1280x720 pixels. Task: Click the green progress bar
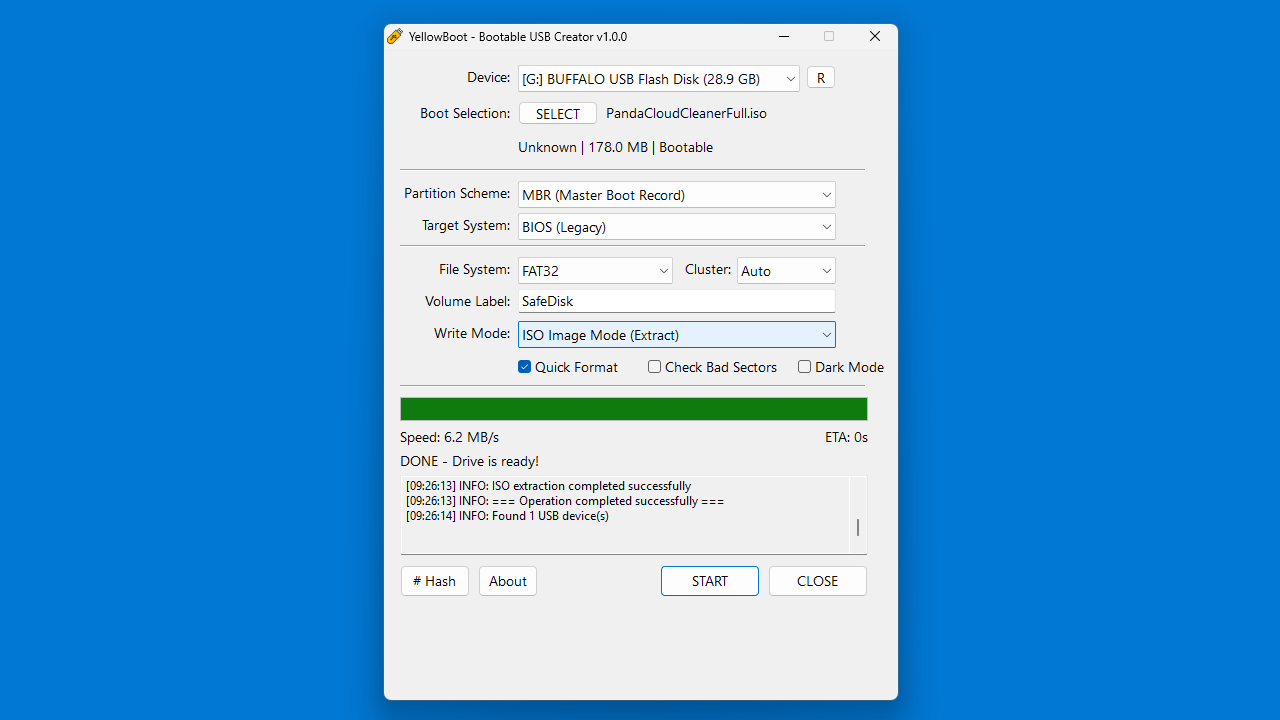pos(634,409)
